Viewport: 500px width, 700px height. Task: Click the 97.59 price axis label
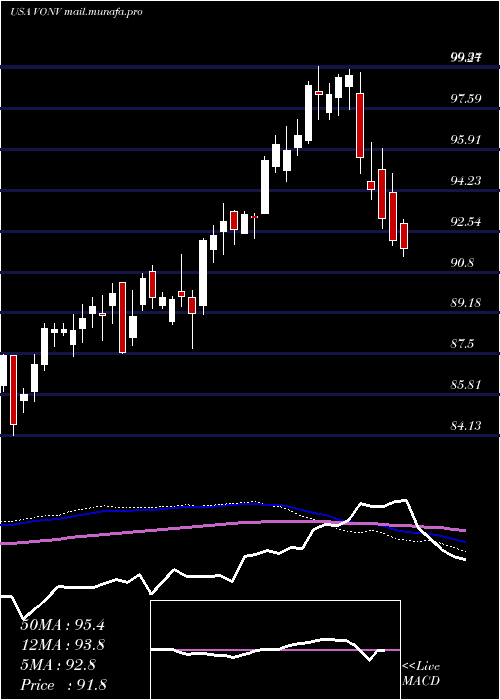[x=466, y=99]
